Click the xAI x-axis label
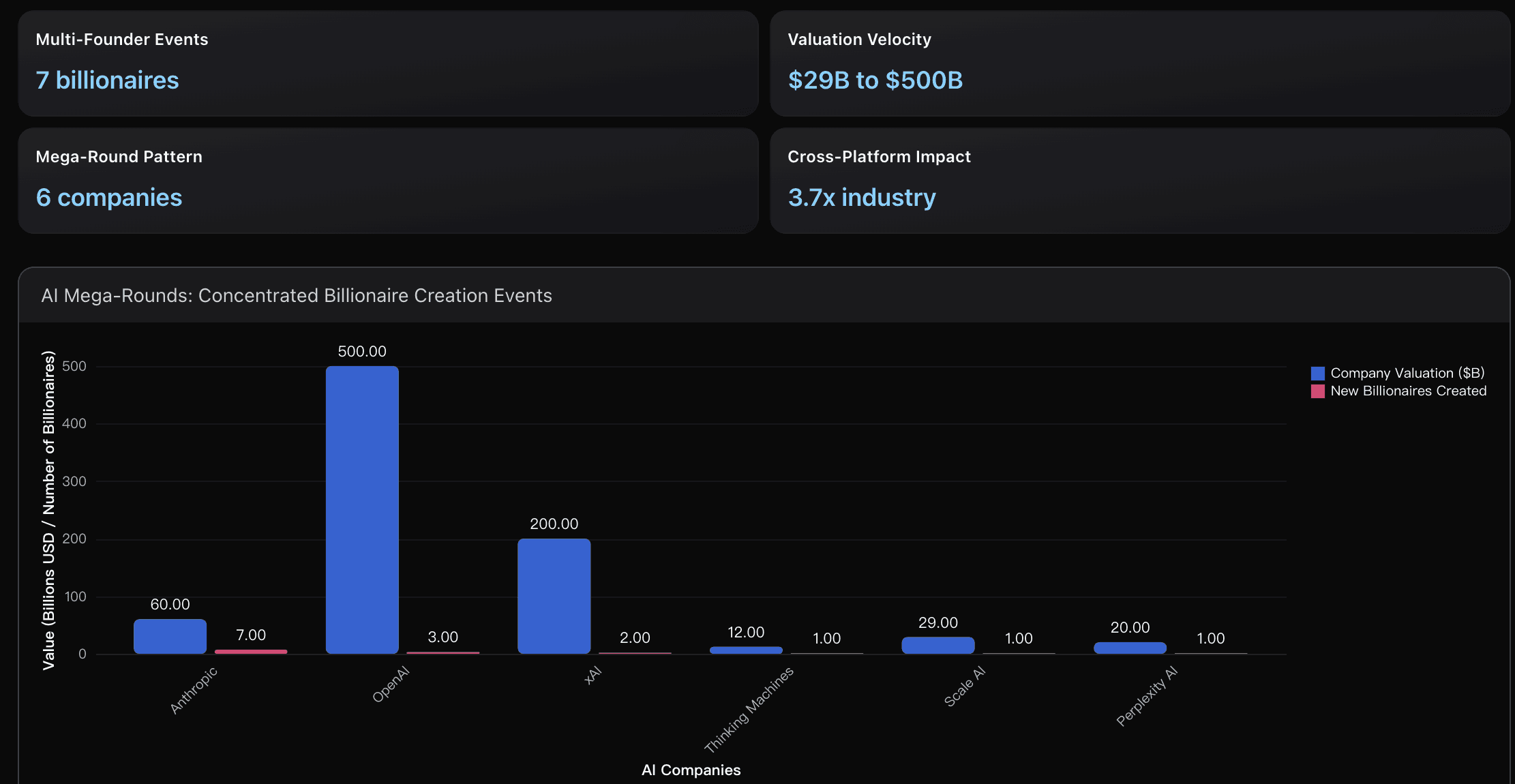 (x=592, y=675)
